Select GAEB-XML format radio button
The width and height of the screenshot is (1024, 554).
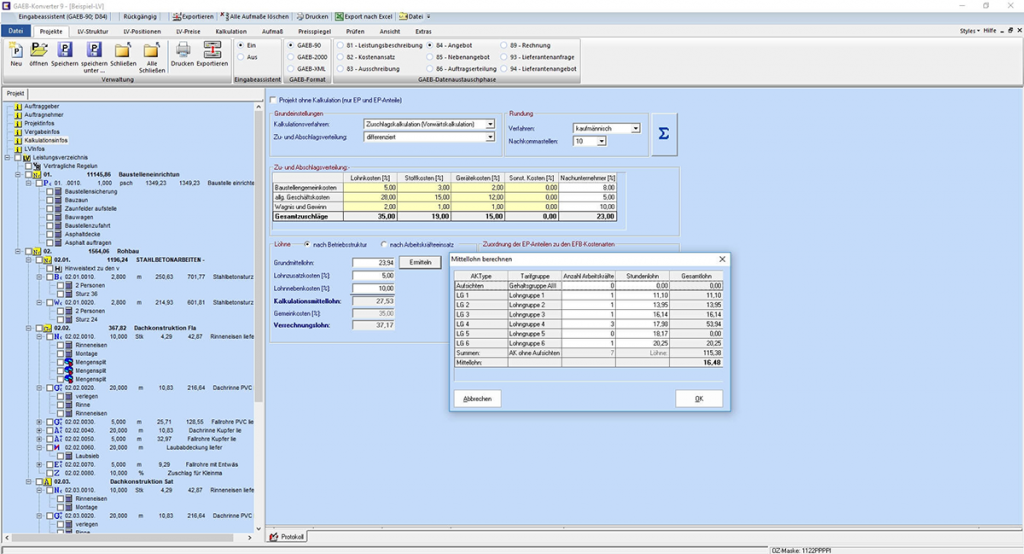[x=291, y=69]
